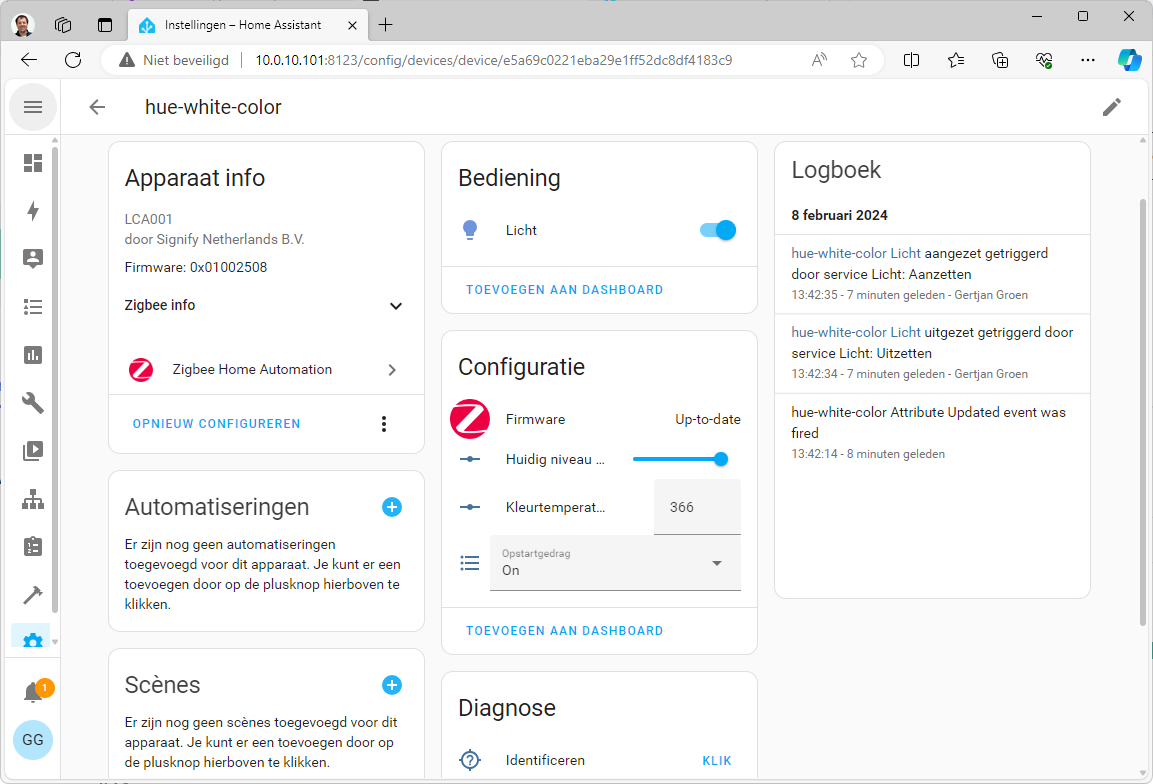Click TOEVOEGEN AAN DASHBOARD under Bediening
The width and height of the screenshot is (1153, 784).
coord(564,290)
